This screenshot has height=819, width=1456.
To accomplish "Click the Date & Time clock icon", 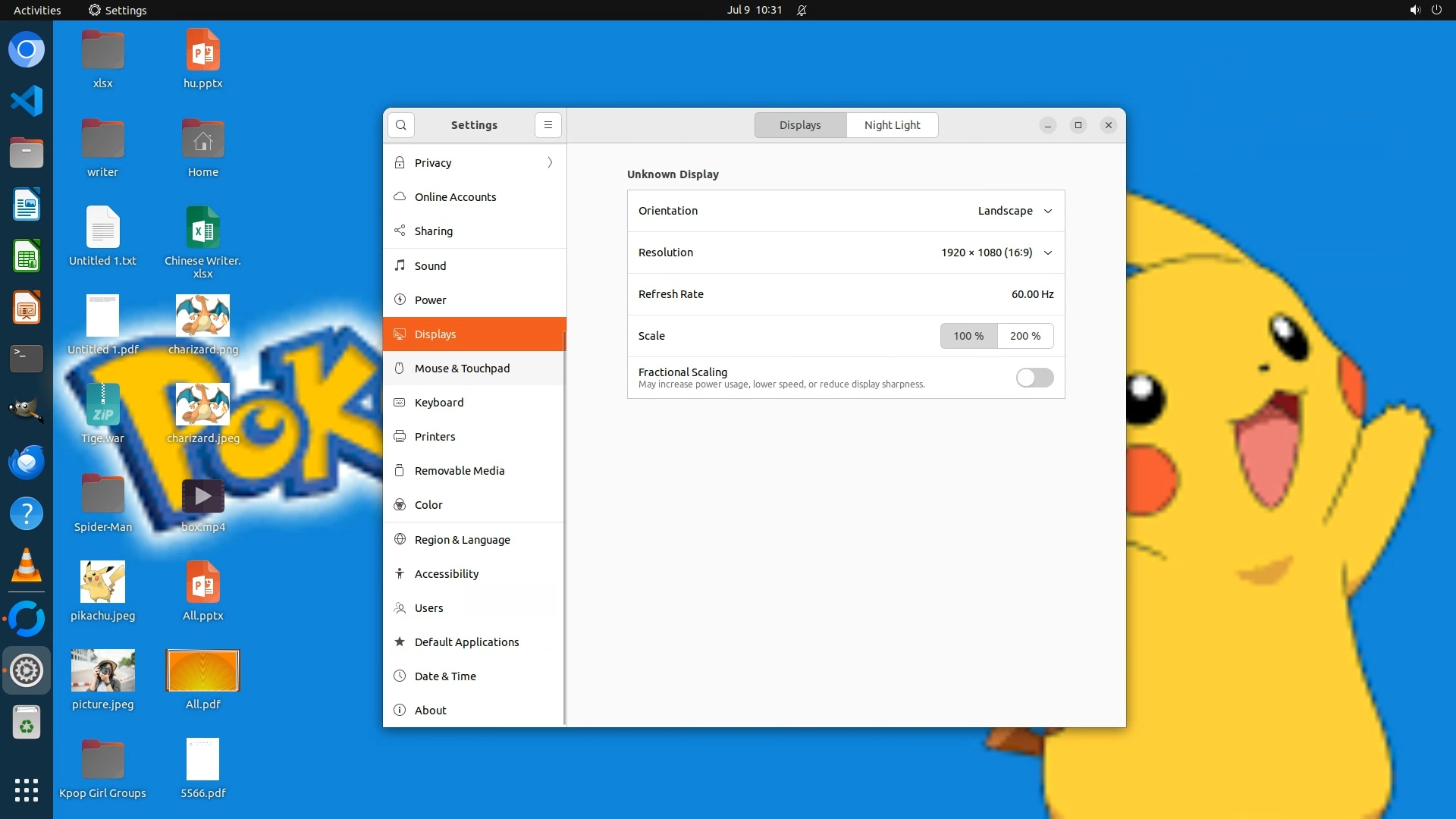I will click(x=400, y=676).
